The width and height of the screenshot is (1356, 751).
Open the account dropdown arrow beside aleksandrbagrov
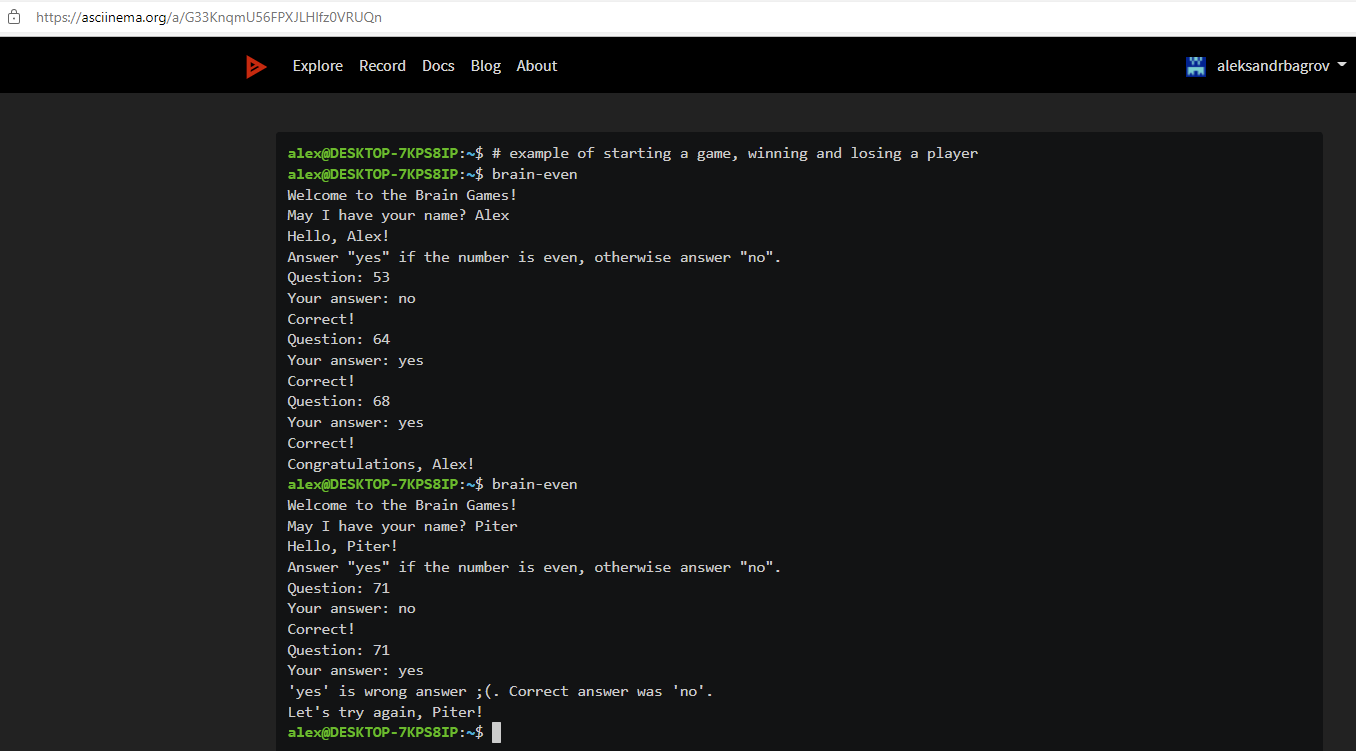pyautogui.click(x=1343, y=65)
